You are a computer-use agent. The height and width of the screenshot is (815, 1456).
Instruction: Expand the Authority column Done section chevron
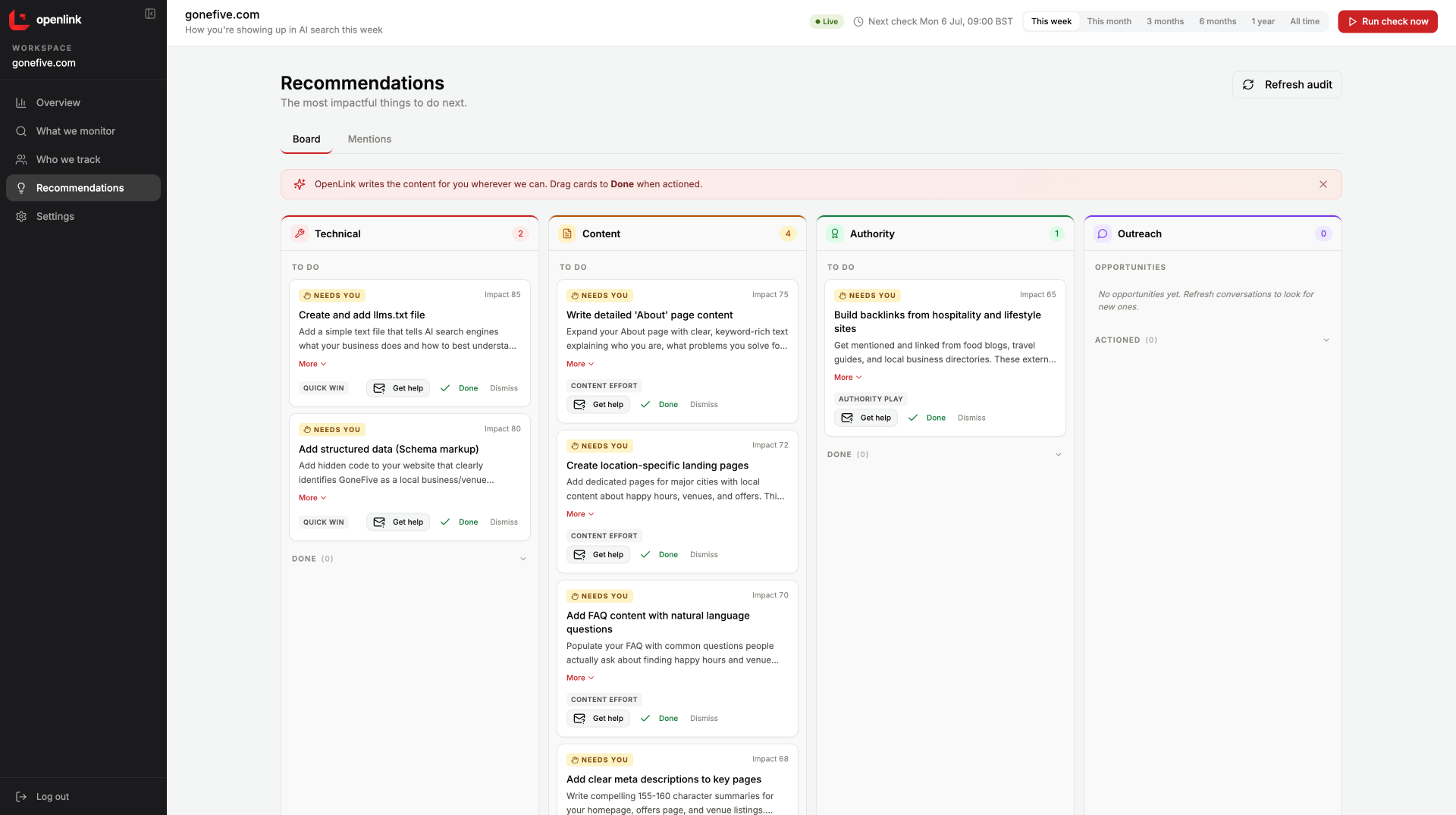(1059, 455)
